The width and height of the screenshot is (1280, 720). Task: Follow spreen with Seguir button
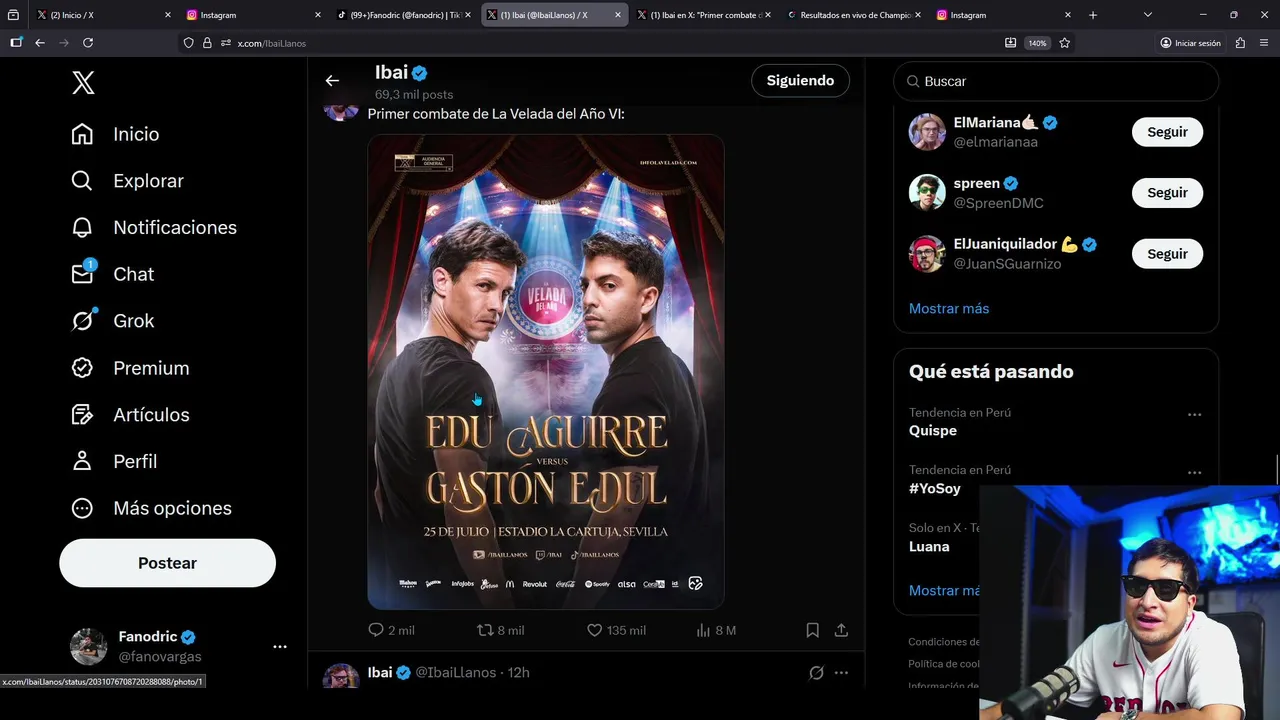click(1167, 193)
